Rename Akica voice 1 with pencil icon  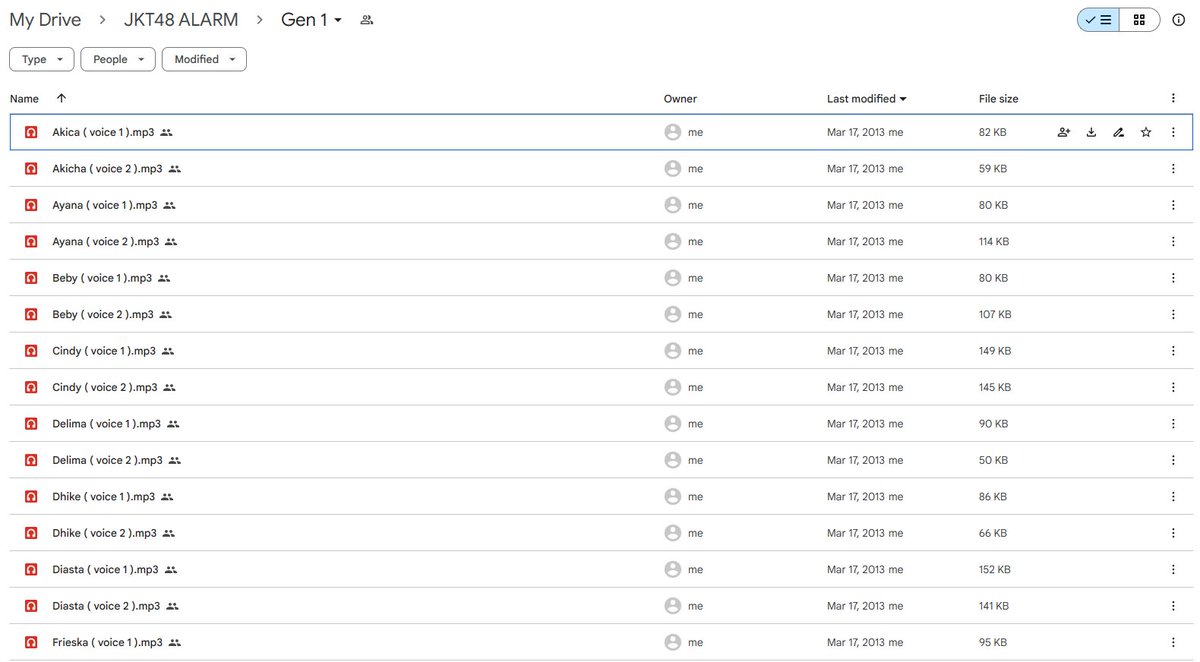[1119, 132]
